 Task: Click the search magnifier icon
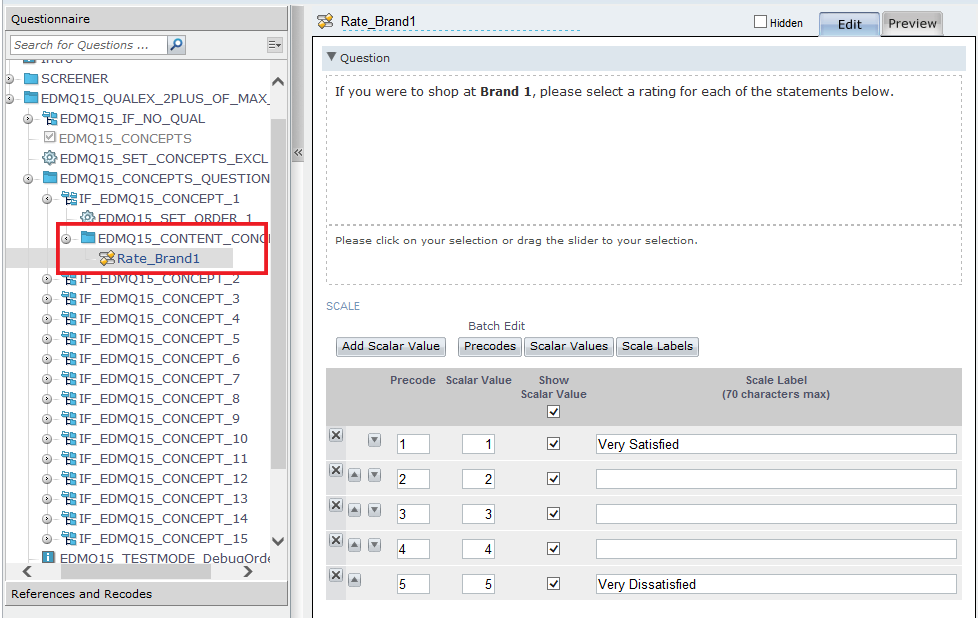177,45
